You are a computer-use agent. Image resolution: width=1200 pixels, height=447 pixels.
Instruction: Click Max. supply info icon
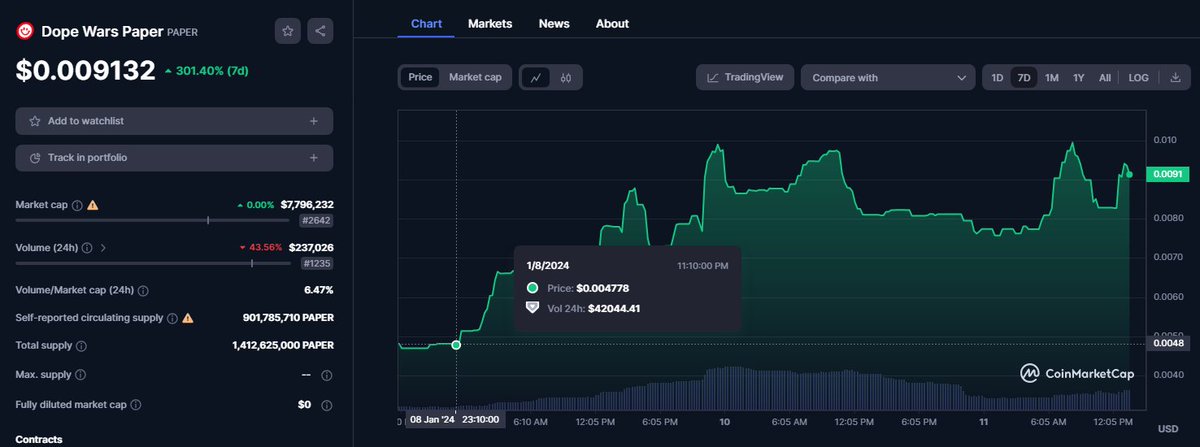[x=80, y=375]
